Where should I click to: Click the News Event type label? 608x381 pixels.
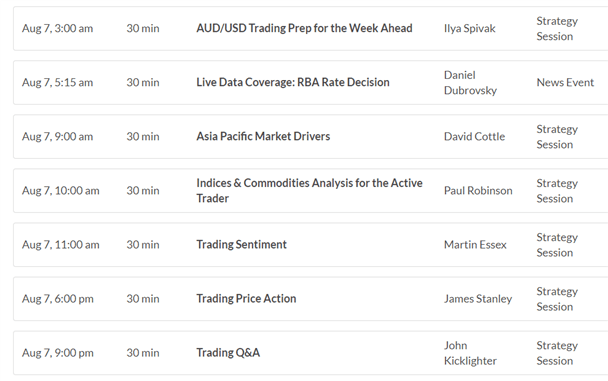coord(565,82)
